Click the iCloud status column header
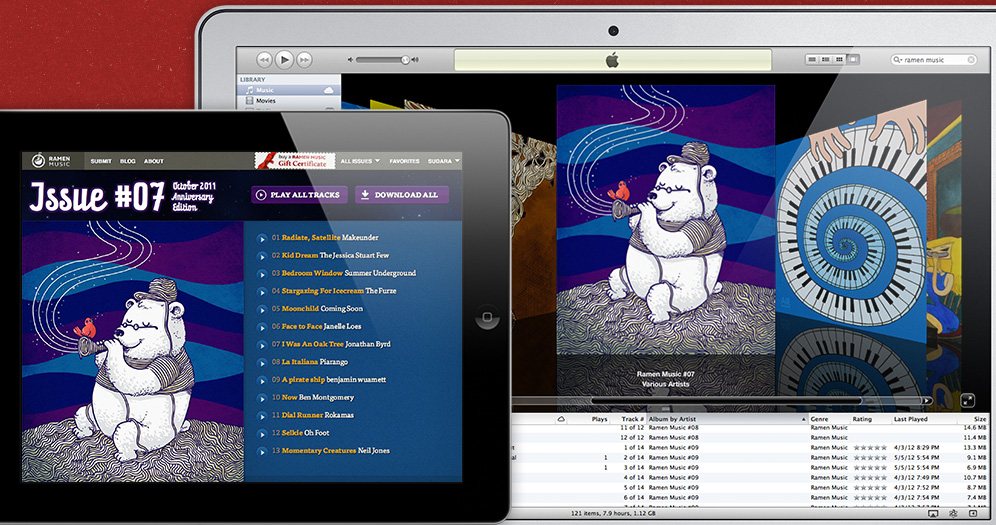The height and width of the screenshot is (525, 996). point(562,419)
